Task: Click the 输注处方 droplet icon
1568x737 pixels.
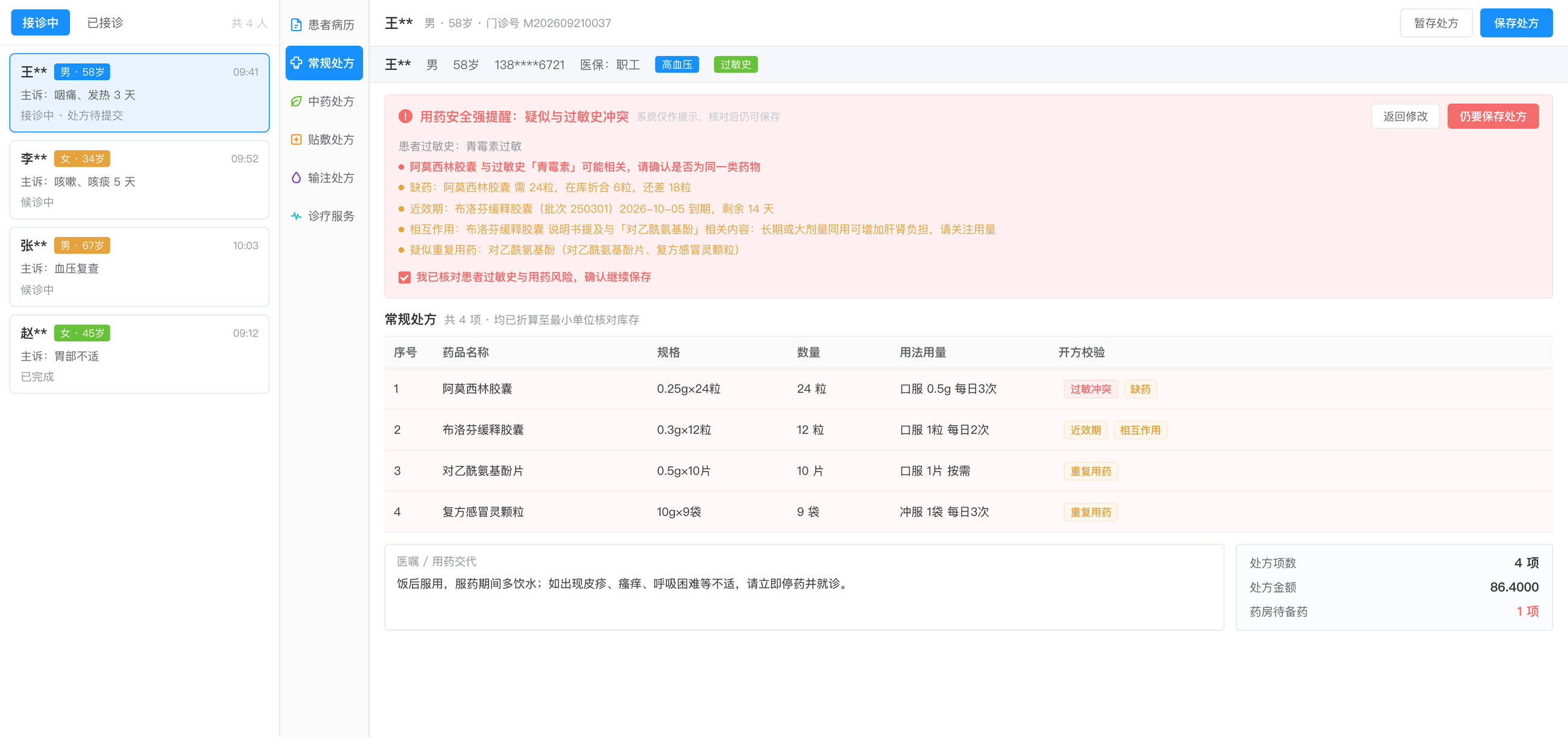Action: pyautogui.click(x=296, y=178)
